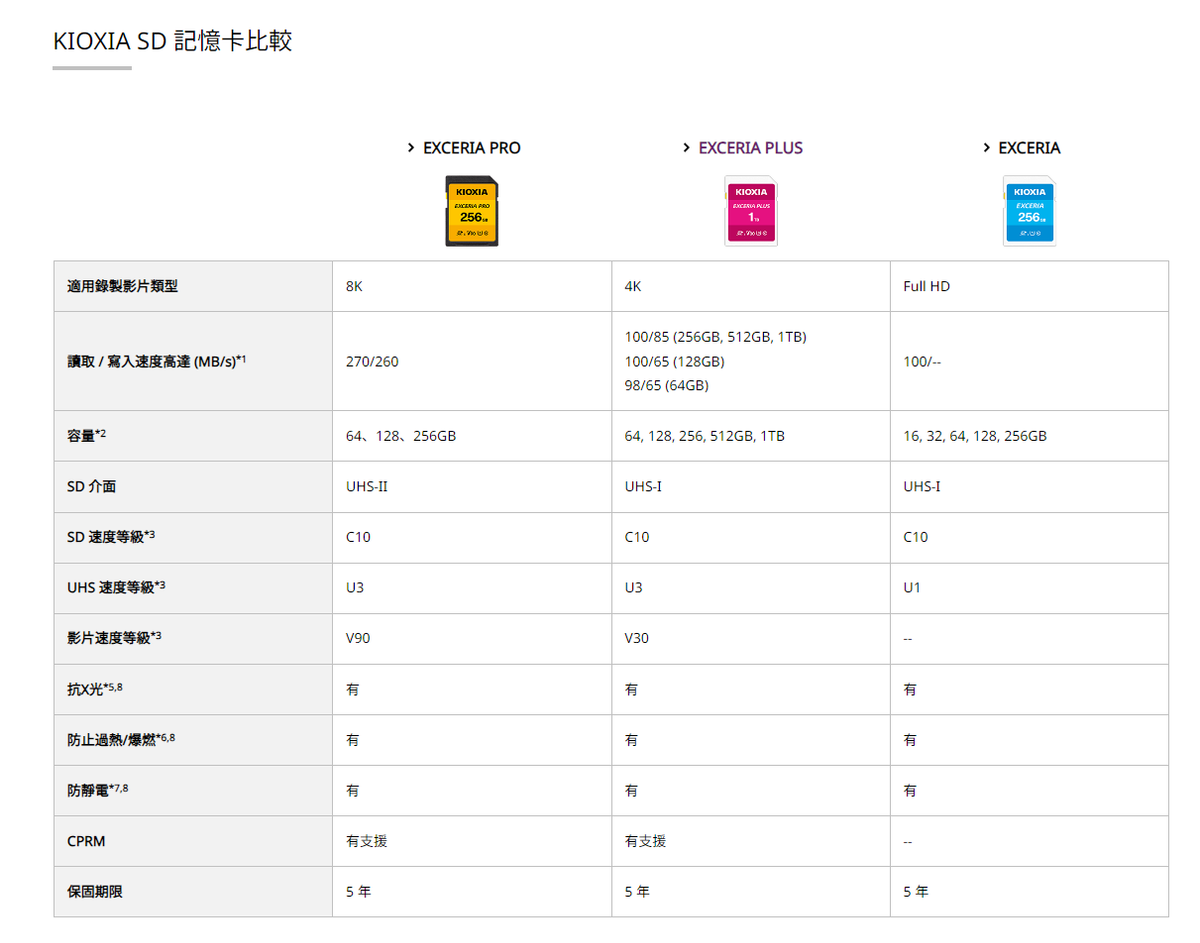1200x943 pixels.
Task: Click the chevron arrow before EXCERIA PRO
Action: (x=411, y=148)
